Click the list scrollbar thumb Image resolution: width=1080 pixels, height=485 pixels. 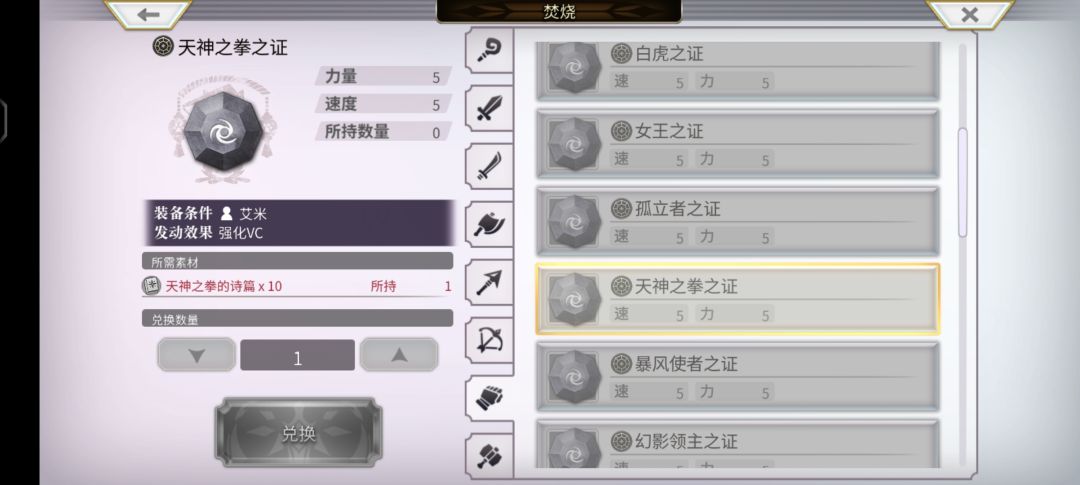(x=962, y=183)
